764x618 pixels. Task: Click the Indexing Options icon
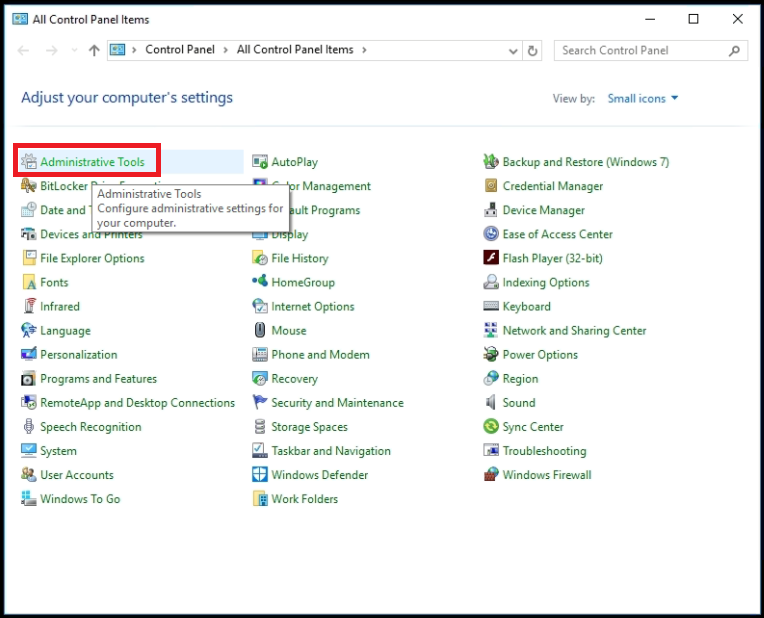pyautogui.click(x=491, y=282)
